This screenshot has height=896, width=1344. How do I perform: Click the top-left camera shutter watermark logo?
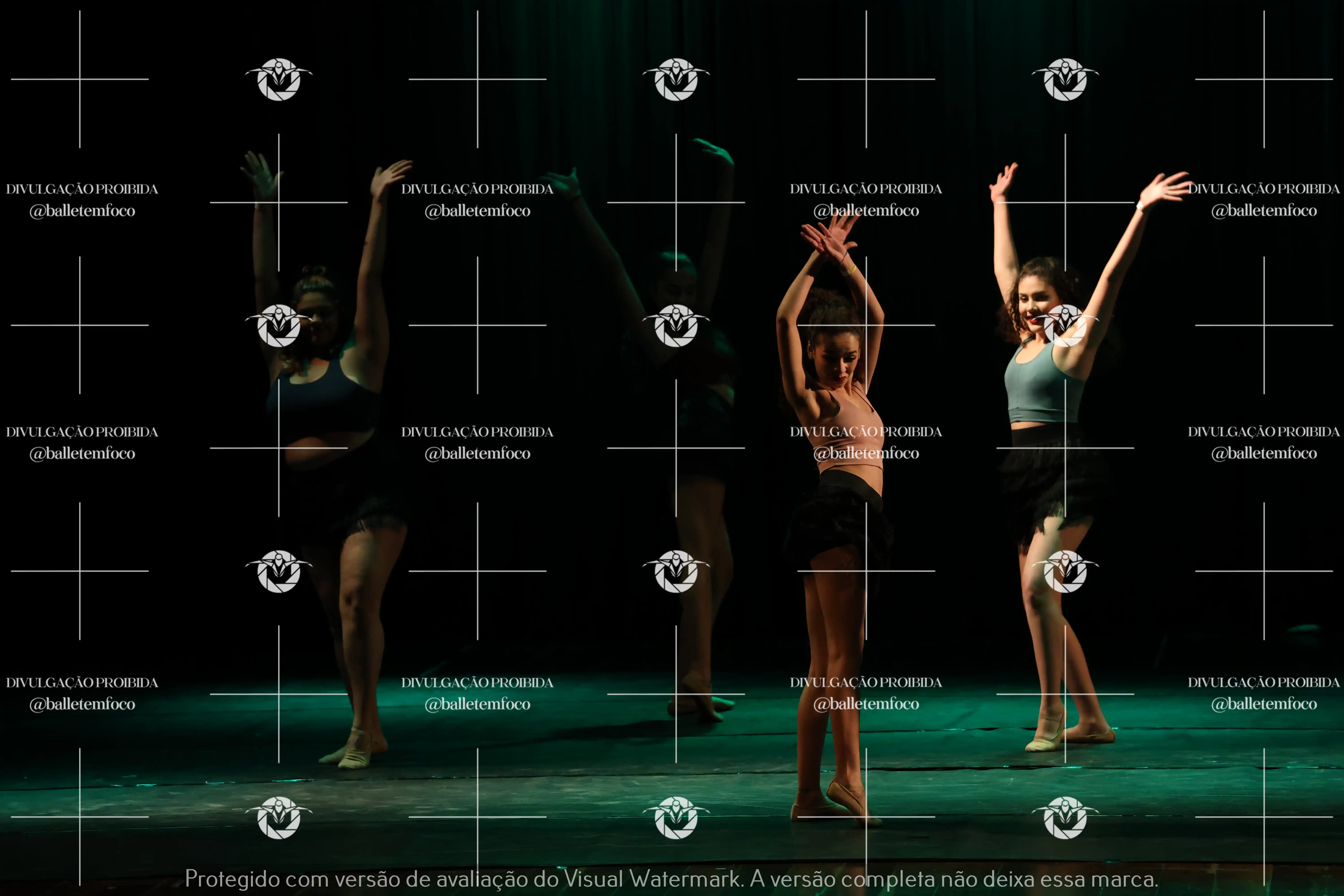click(279, 80)
